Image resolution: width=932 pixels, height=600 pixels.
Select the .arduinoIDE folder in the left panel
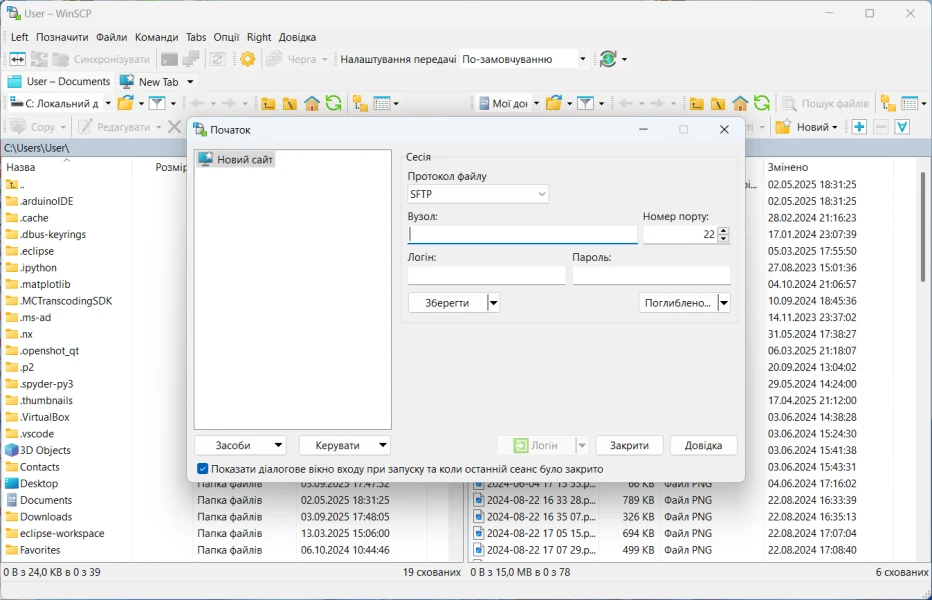click(x=39, y=201)
